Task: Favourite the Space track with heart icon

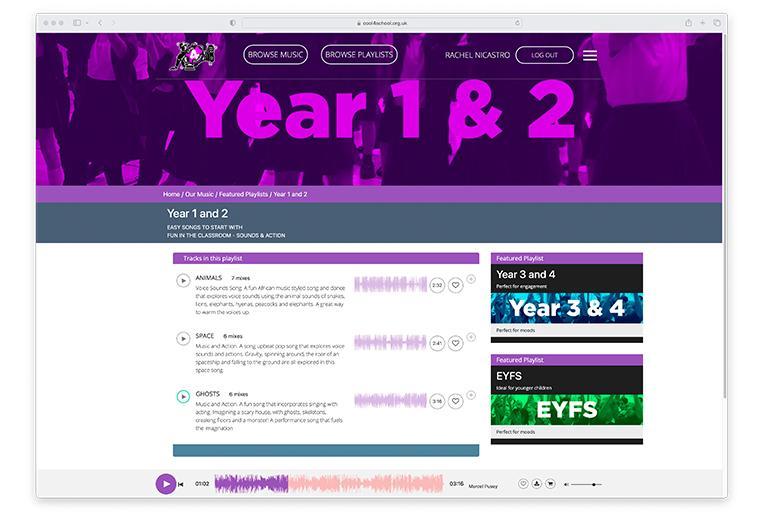Action: pos(456,343)
